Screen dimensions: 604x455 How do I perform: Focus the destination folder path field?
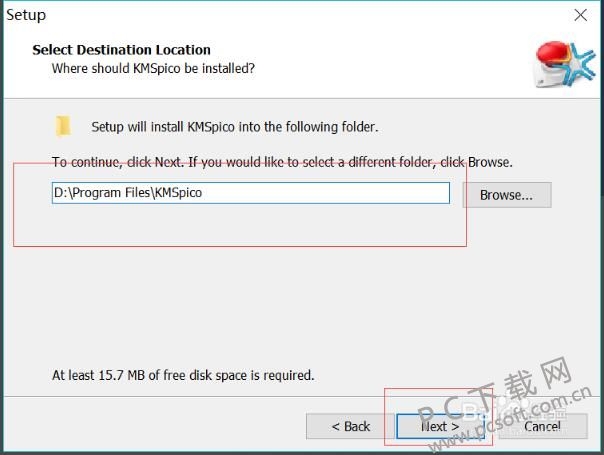tap(251, 193)
